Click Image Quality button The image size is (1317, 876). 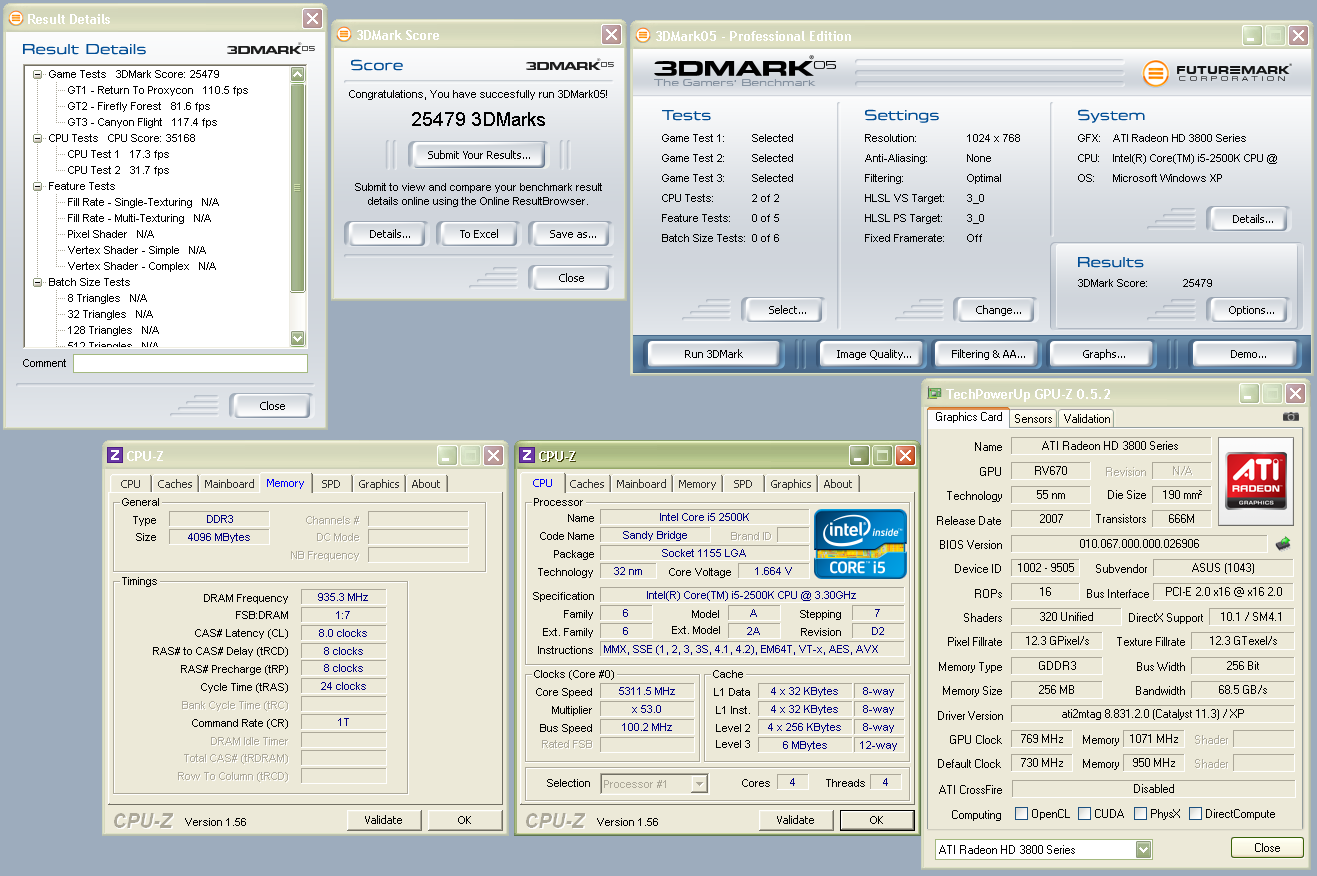(x=874, y=353)
